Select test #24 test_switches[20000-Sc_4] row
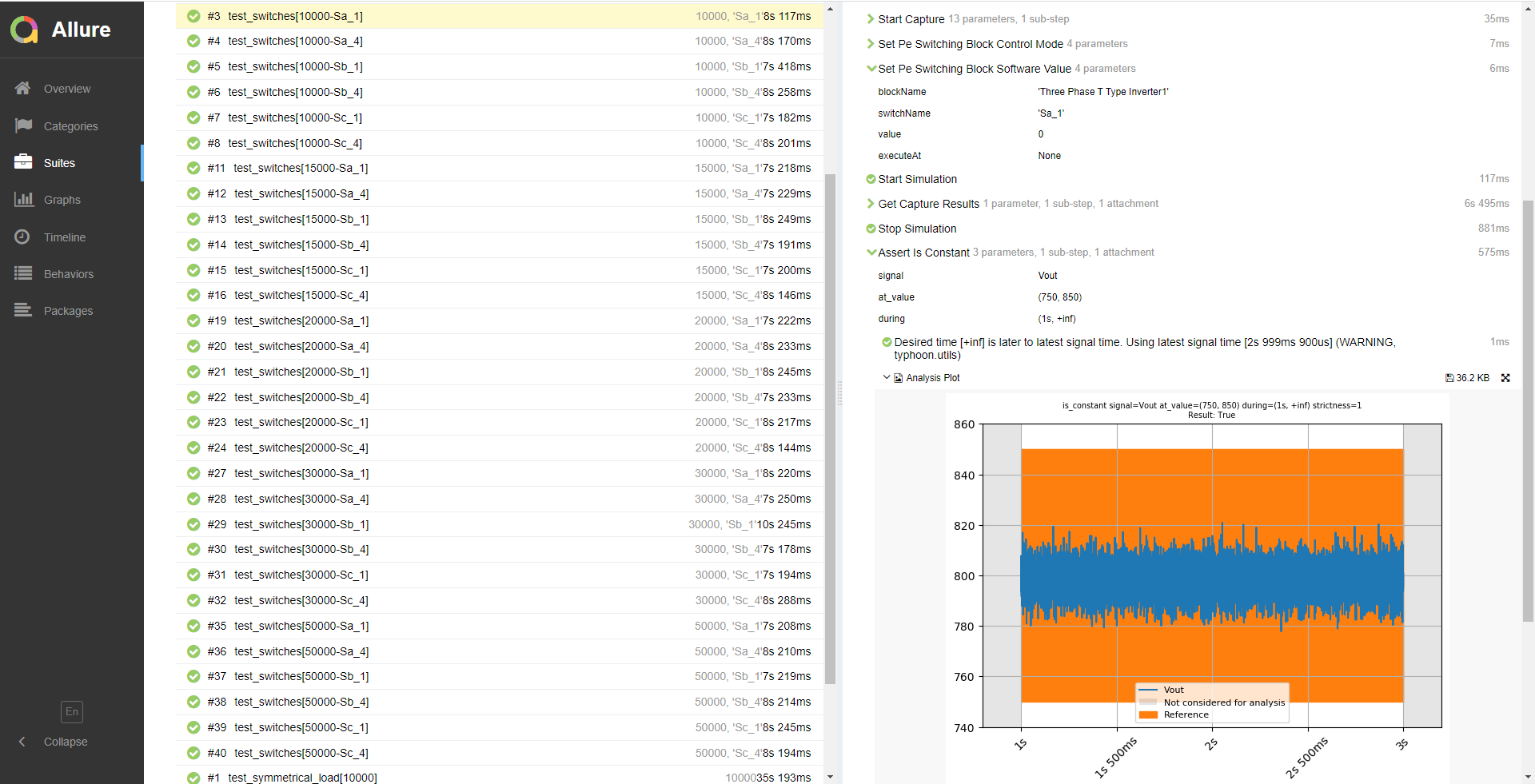The image size is (1535, 784). click(x=500, y=448)
